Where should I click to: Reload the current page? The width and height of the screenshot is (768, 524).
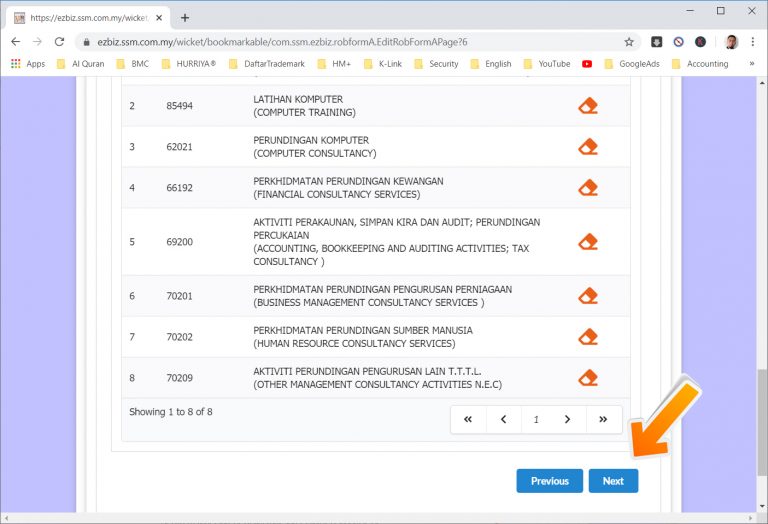(x=59, y=42)
